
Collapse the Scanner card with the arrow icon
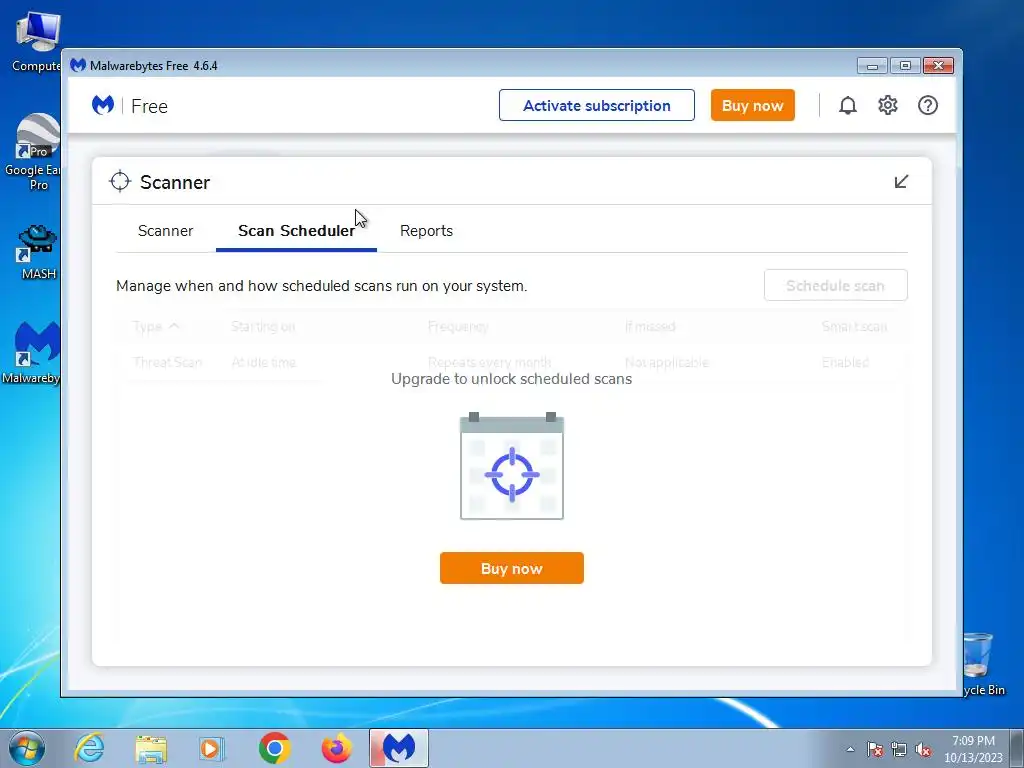click(901, 182)
